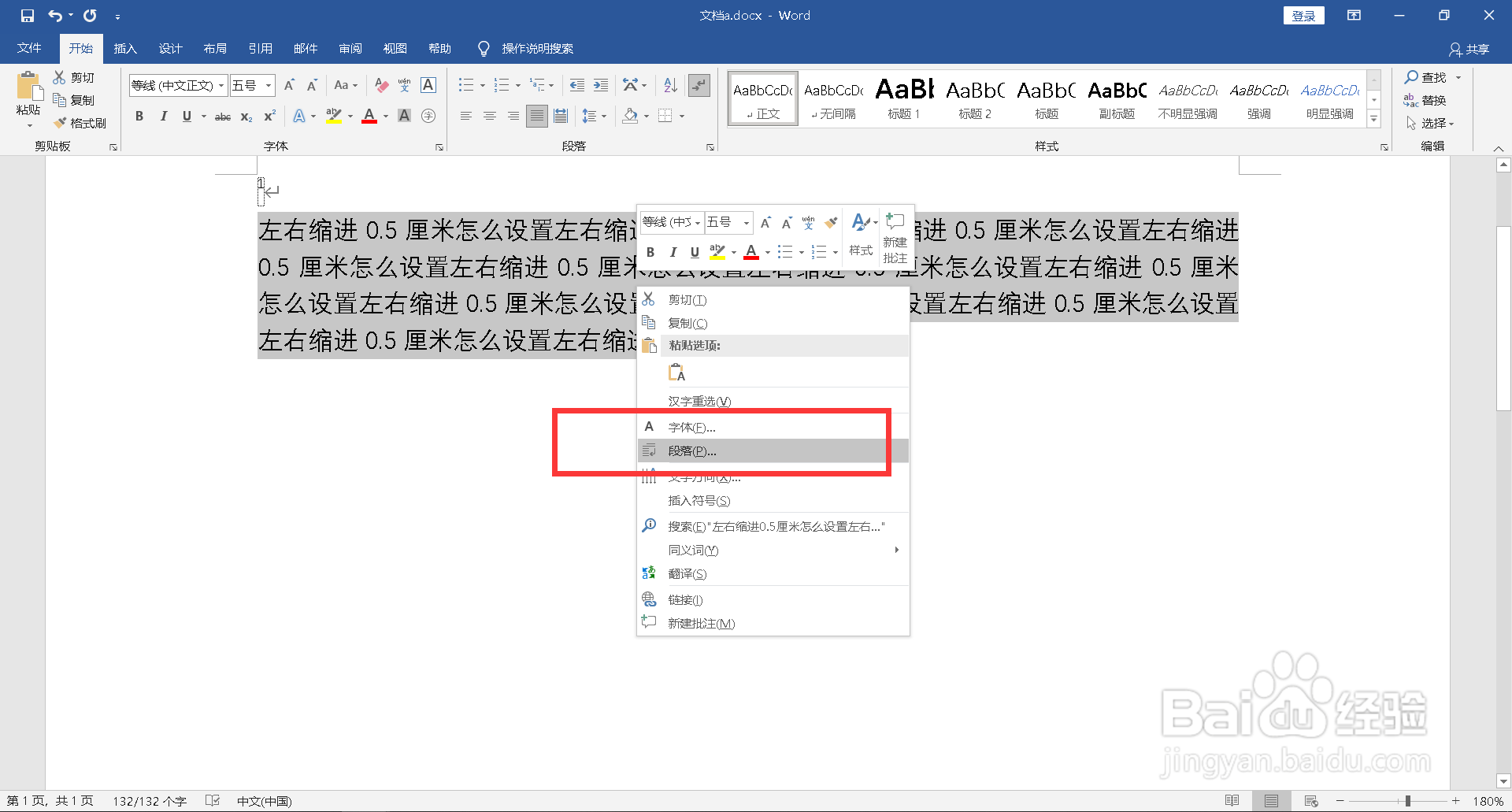This screenshot has height=812, width=1512.
Task: Open the Paragraph dialog launcher
Action: pyautogui.click(x=710, y=147)
